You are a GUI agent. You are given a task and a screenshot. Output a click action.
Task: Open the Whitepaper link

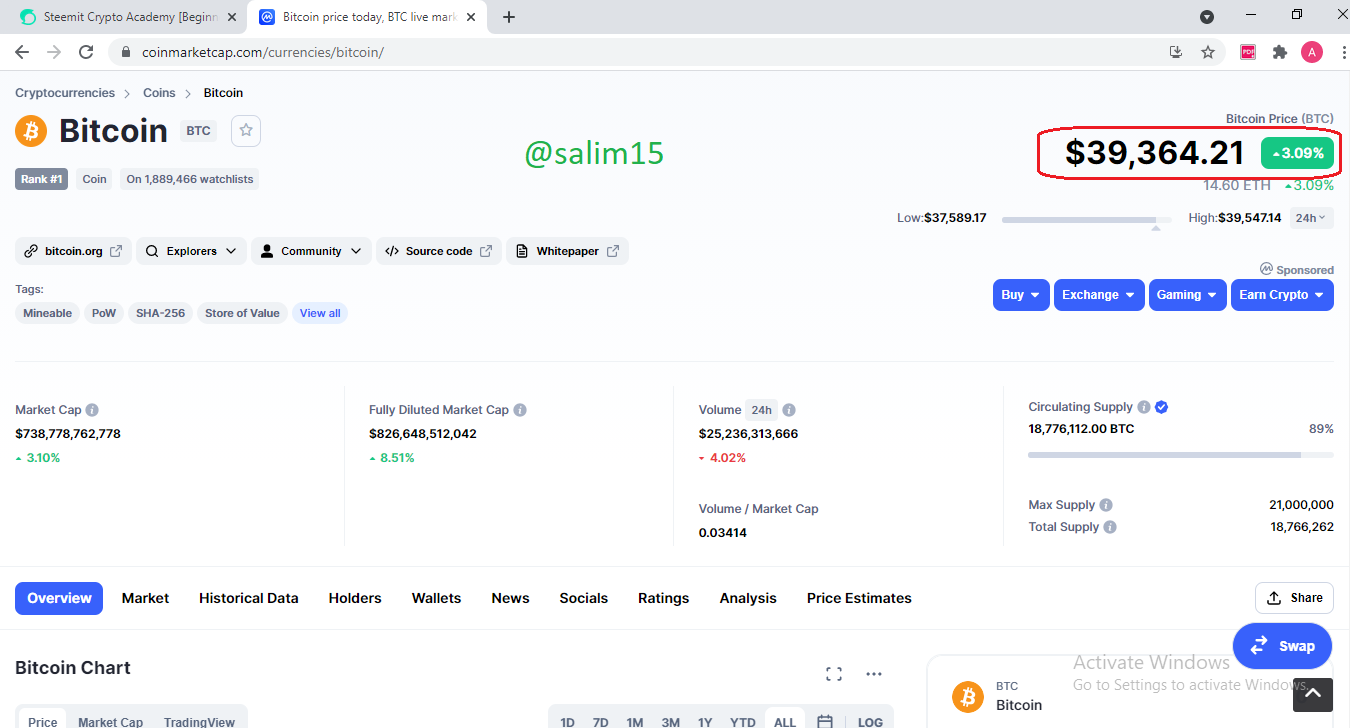[x=567, y=251]
